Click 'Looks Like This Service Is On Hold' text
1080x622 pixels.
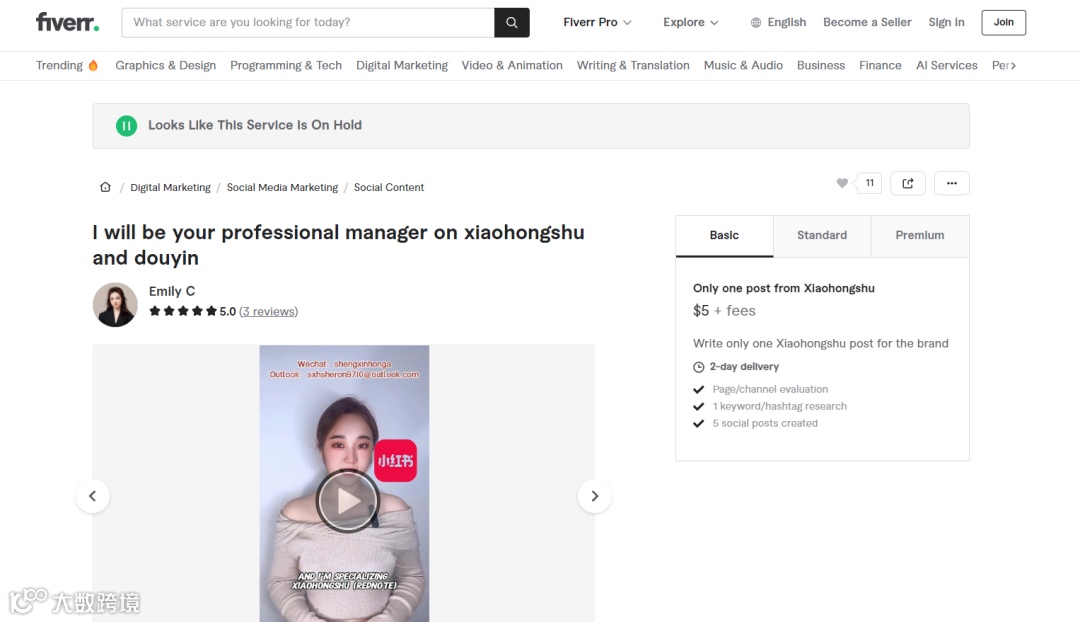[255, 125]
